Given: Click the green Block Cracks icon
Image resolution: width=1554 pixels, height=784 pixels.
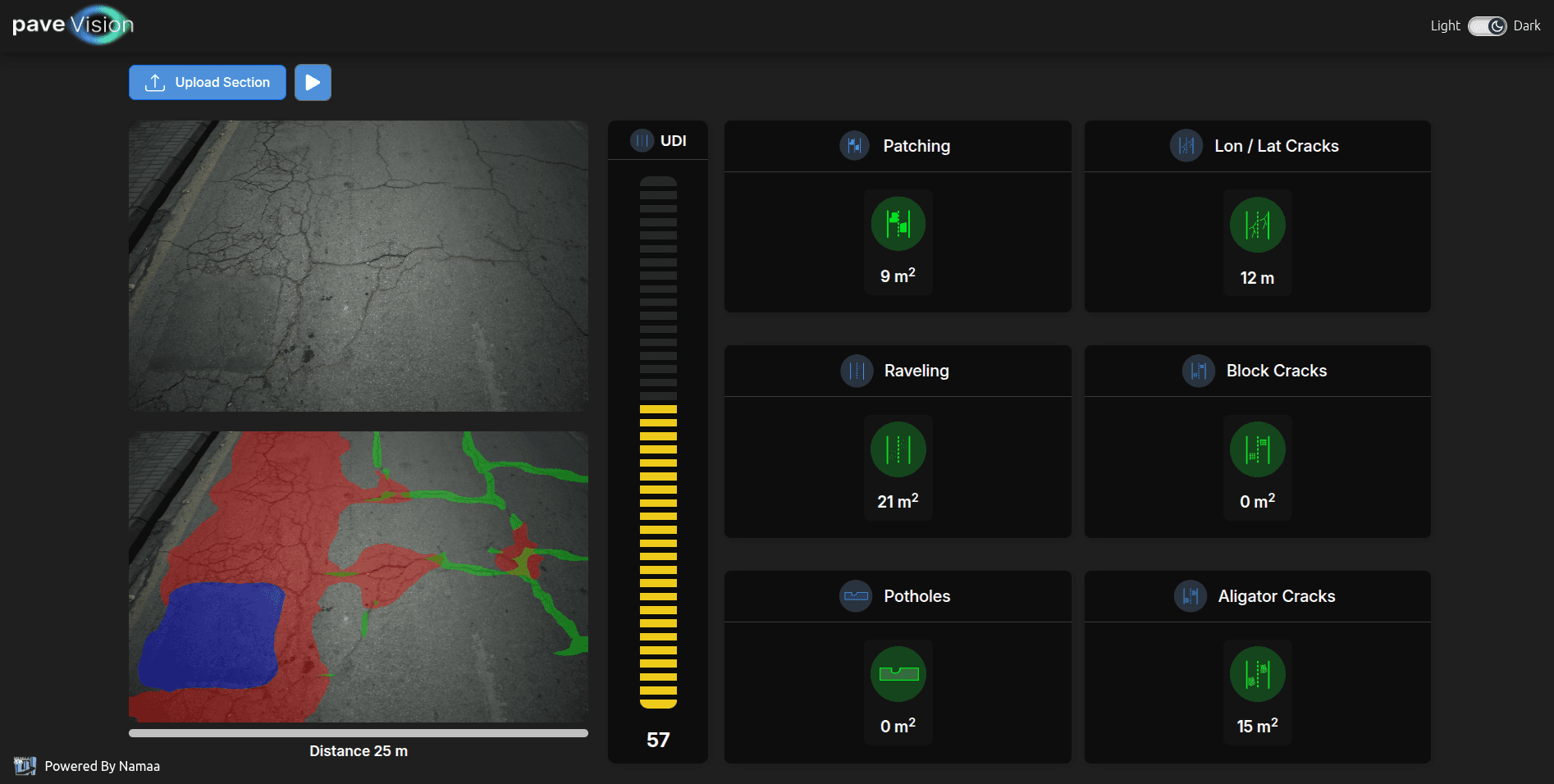Looking at the screenshot, I should 1257,449.
